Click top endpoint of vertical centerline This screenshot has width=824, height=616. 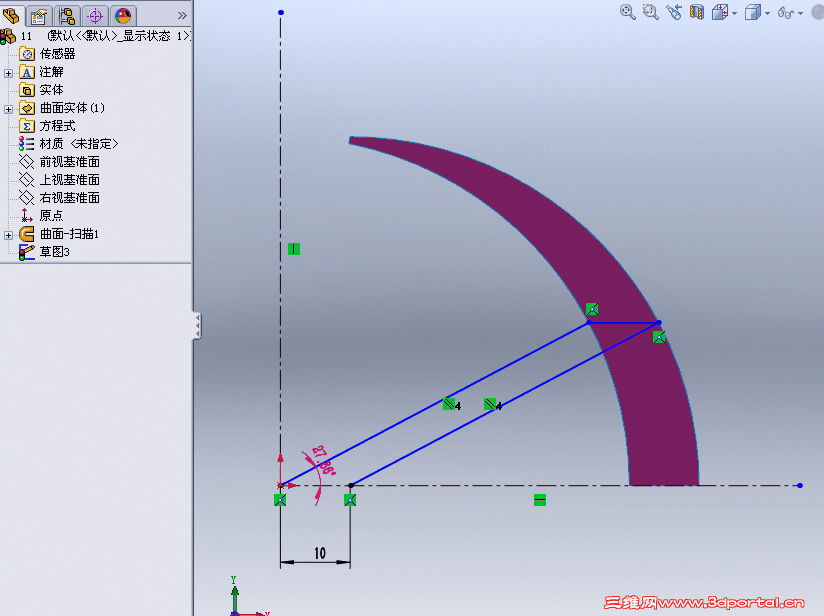click(281, 13)
